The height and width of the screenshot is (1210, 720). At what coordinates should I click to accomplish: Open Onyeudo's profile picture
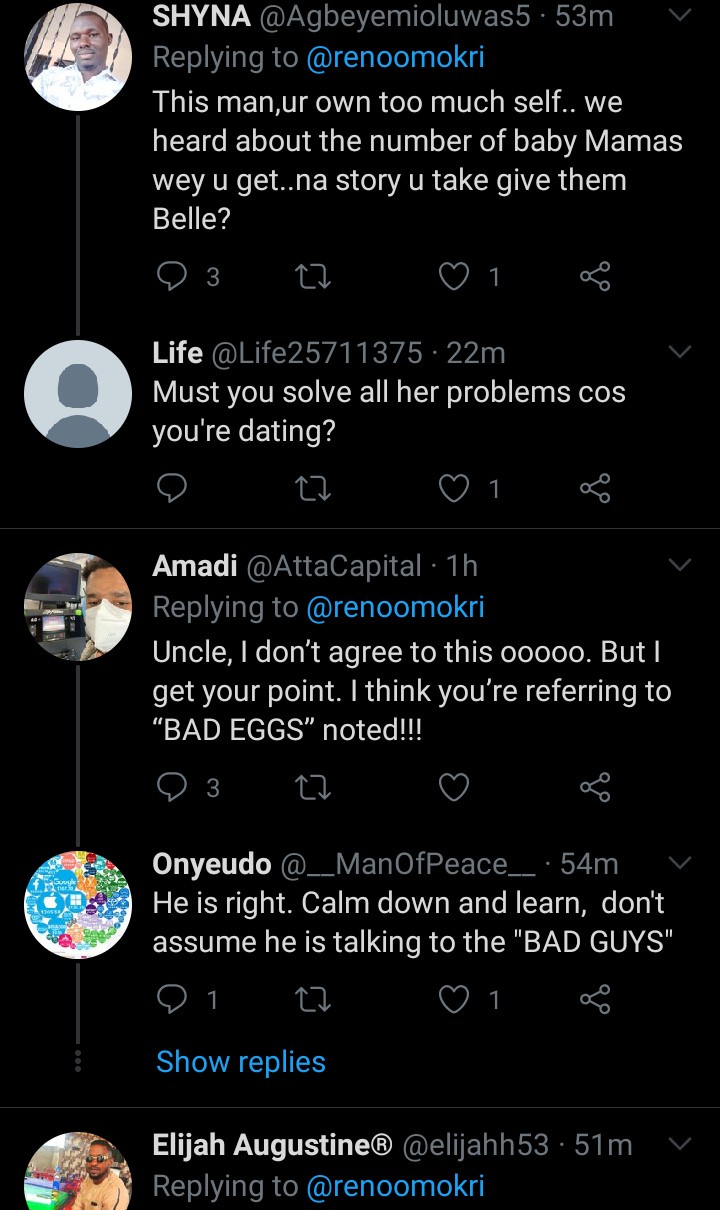tap(78, 904)
